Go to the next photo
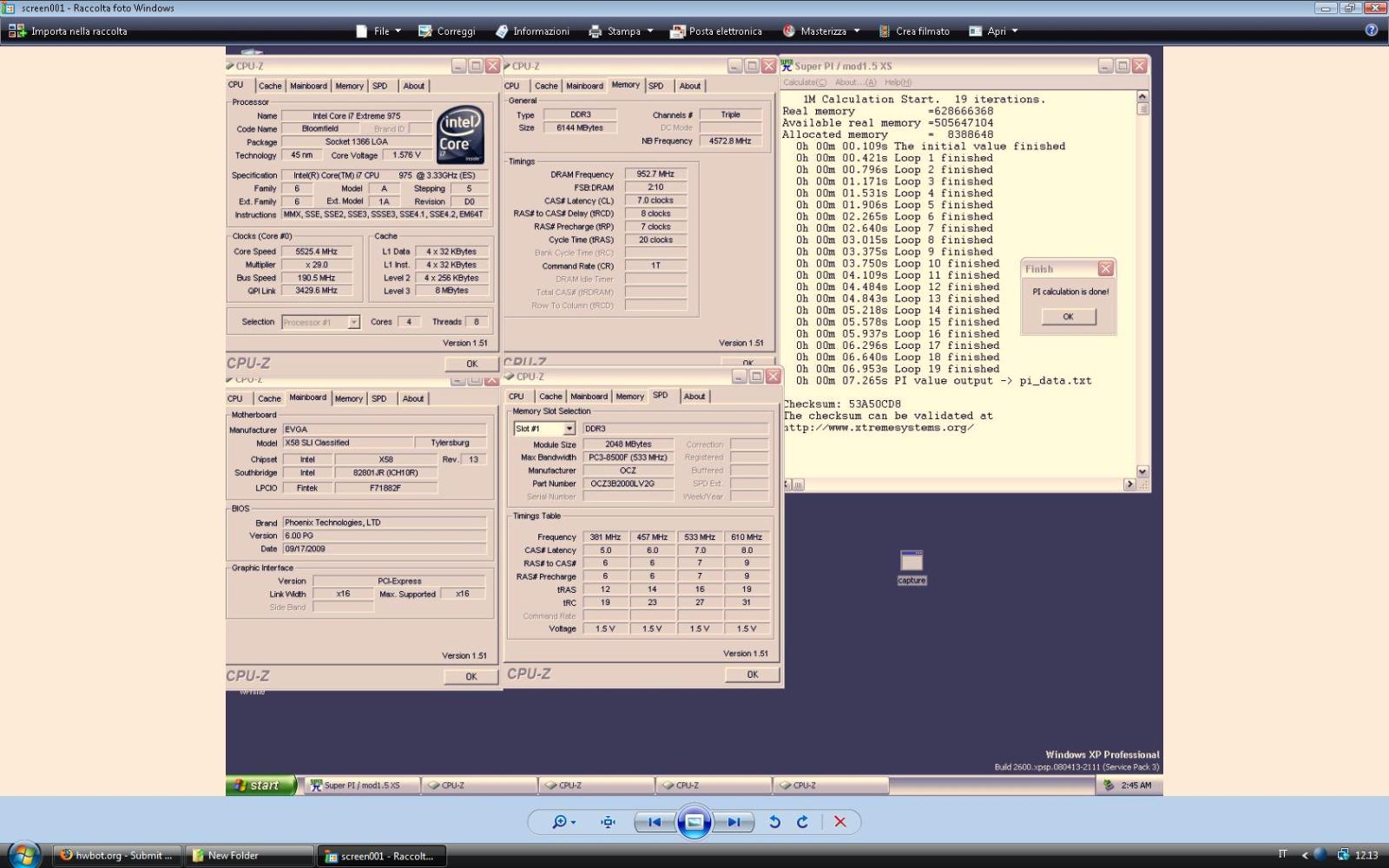This screenshot has height=868, width=1389. [x=734, y=822]
